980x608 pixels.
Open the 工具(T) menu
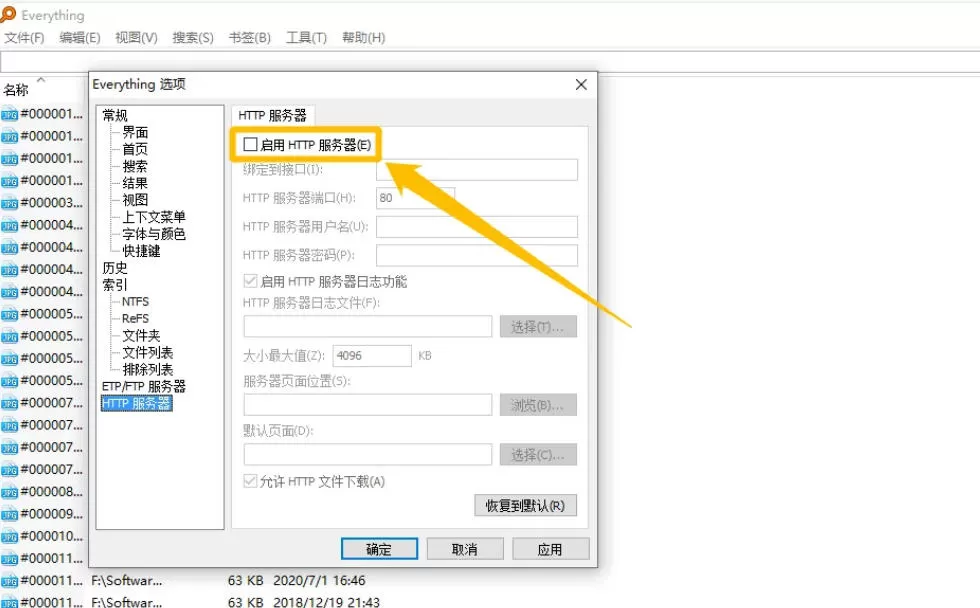pyautogui.click(x=306, y=37)
